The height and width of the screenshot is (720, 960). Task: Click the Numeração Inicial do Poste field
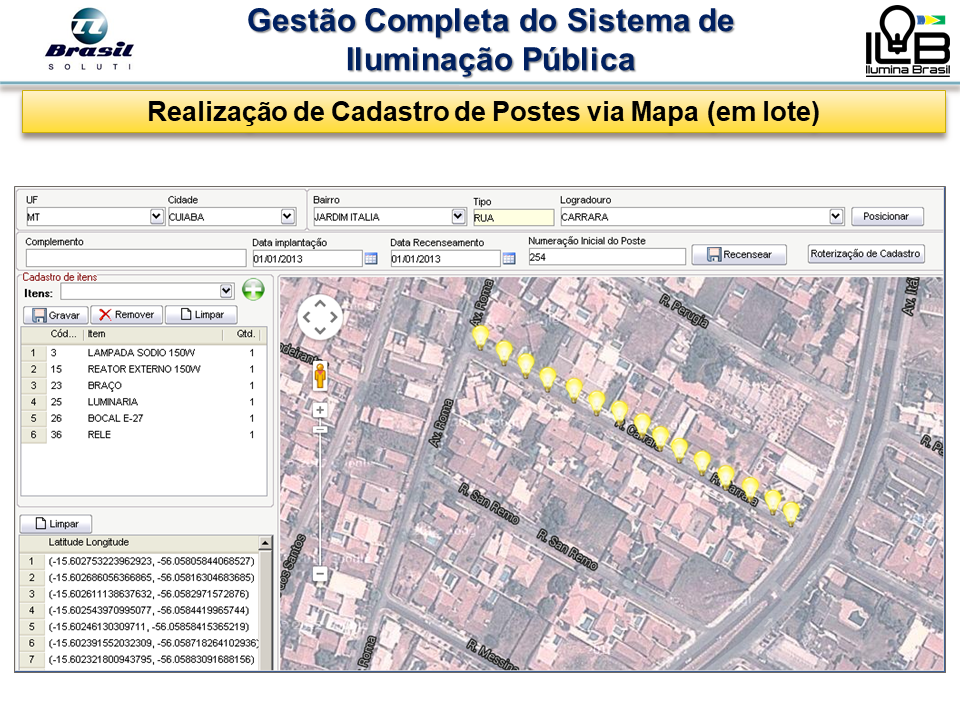[606, 257]
